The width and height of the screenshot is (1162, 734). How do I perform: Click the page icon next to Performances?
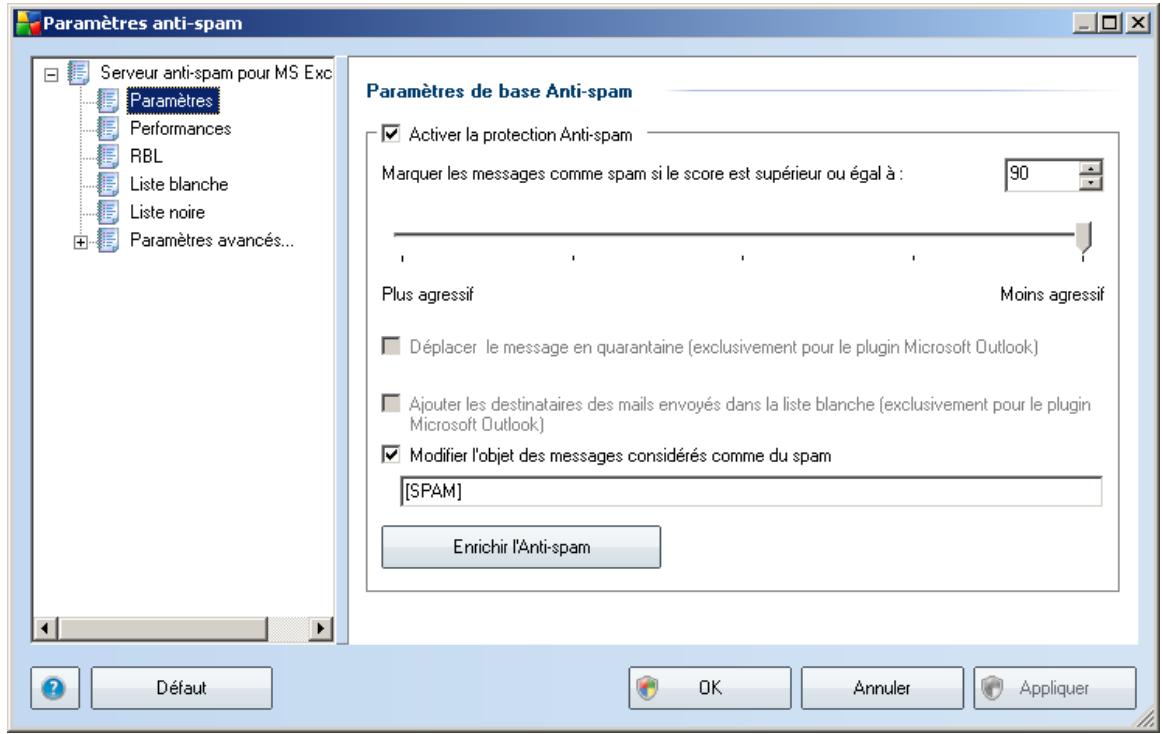tap(108, 128)
